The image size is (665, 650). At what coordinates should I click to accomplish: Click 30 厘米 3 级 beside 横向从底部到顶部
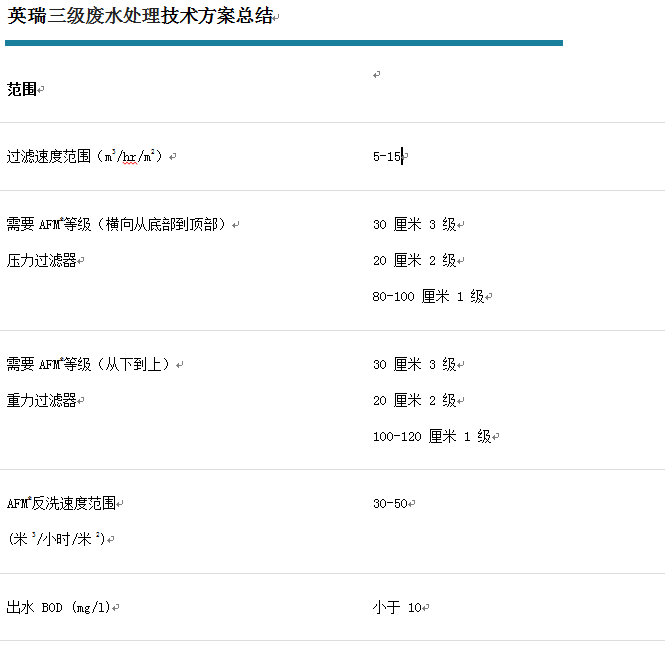click(x=414, y=224)
